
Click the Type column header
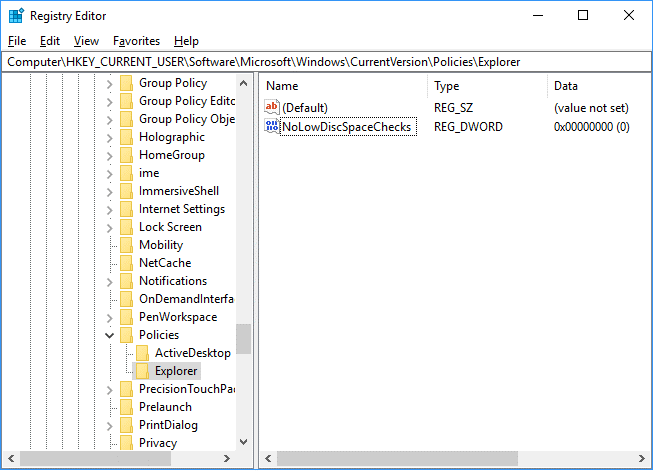pos(488,86)
